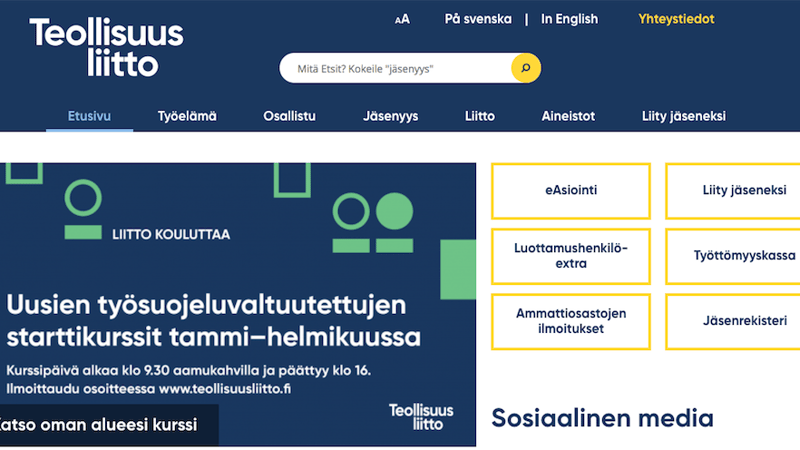The width and height of the screenshot is (800, 450).
Task: Click the Liitto kouluttaa course banner image
Action: pyautogui.click(x=238, y=305)
